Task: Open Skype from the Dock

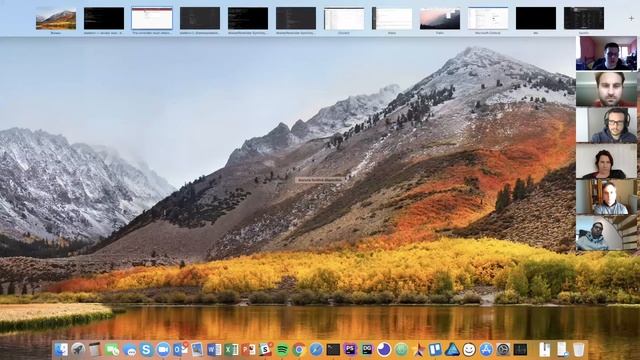Action: pyautogui.click(x=146, y=350)
